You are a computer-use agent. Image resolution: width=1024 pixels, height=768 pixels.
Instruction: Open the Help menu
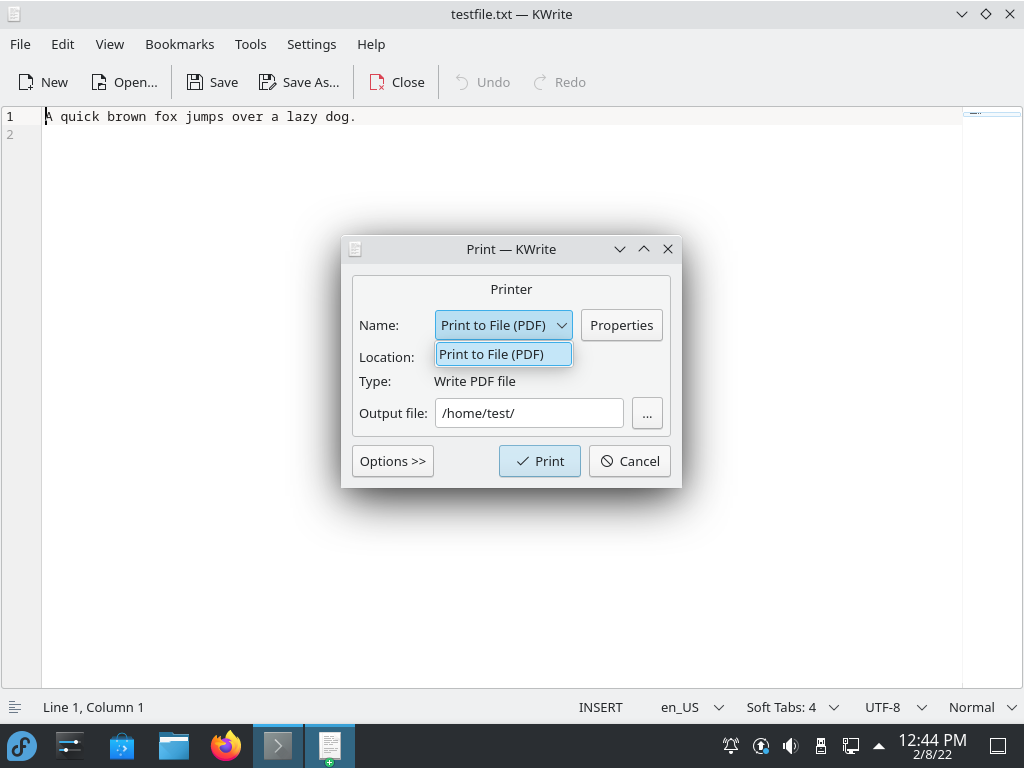[x=371, y=44]
